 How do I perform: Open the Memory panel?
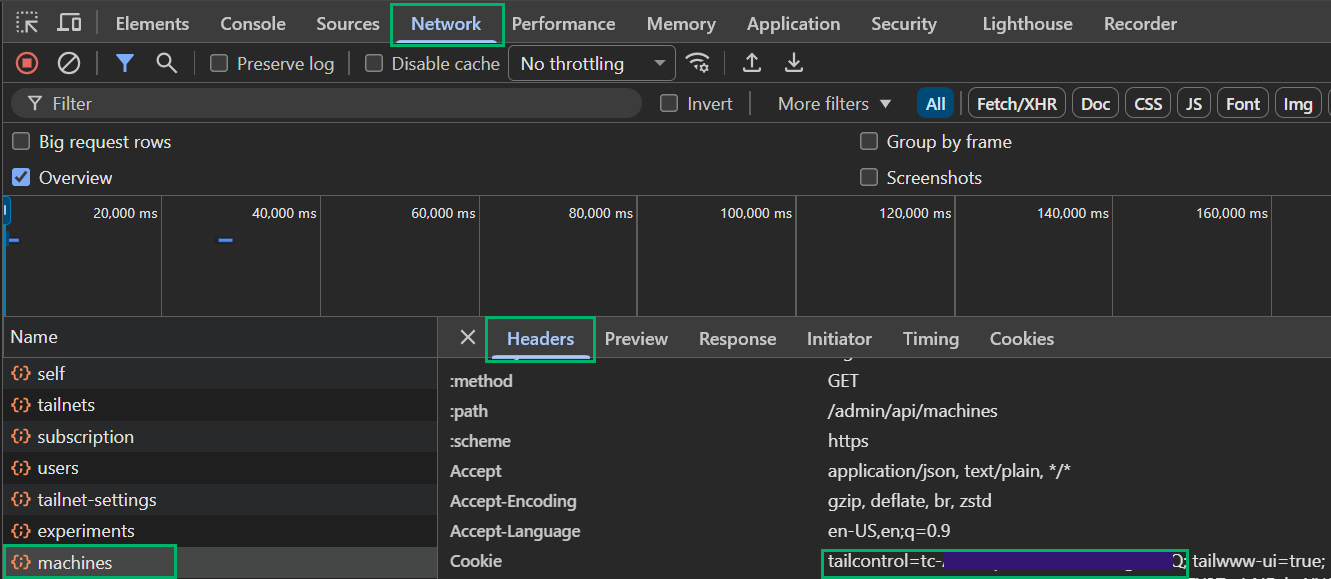coord(681,23)
